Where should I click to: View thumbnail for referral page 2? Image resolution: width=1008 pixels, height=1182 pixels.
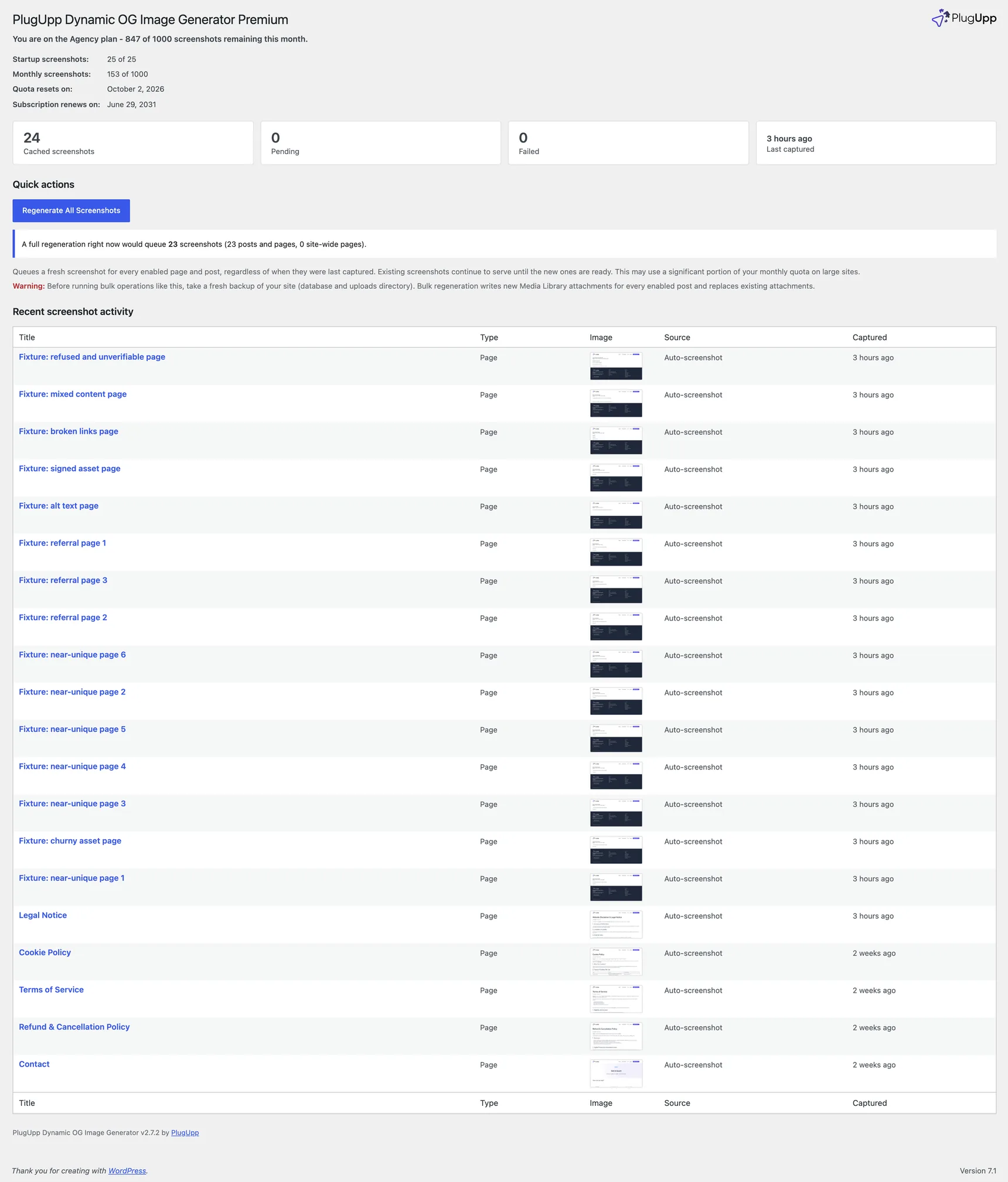click(x=616, y=626)
